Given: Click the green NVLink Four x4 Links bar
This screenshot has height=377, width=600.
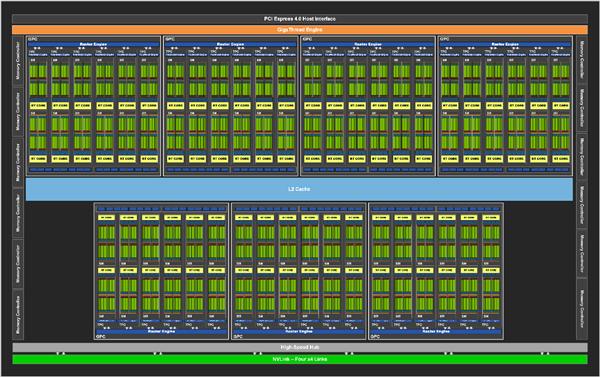Looking at the screenshot, I should [300, 359].
